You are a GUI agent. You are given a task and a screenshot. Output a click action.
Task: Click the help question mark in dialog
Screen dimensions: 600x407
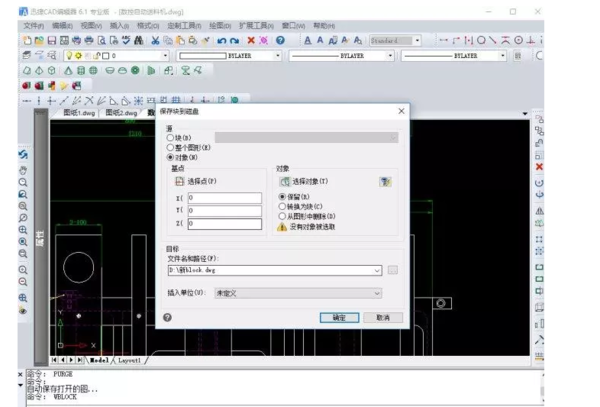tap(167, 317)
